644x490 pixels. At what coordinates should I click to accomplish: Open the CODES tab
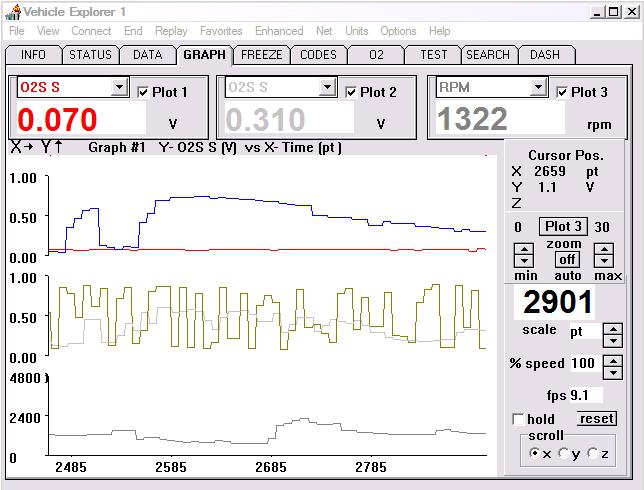tap(318, 55)
